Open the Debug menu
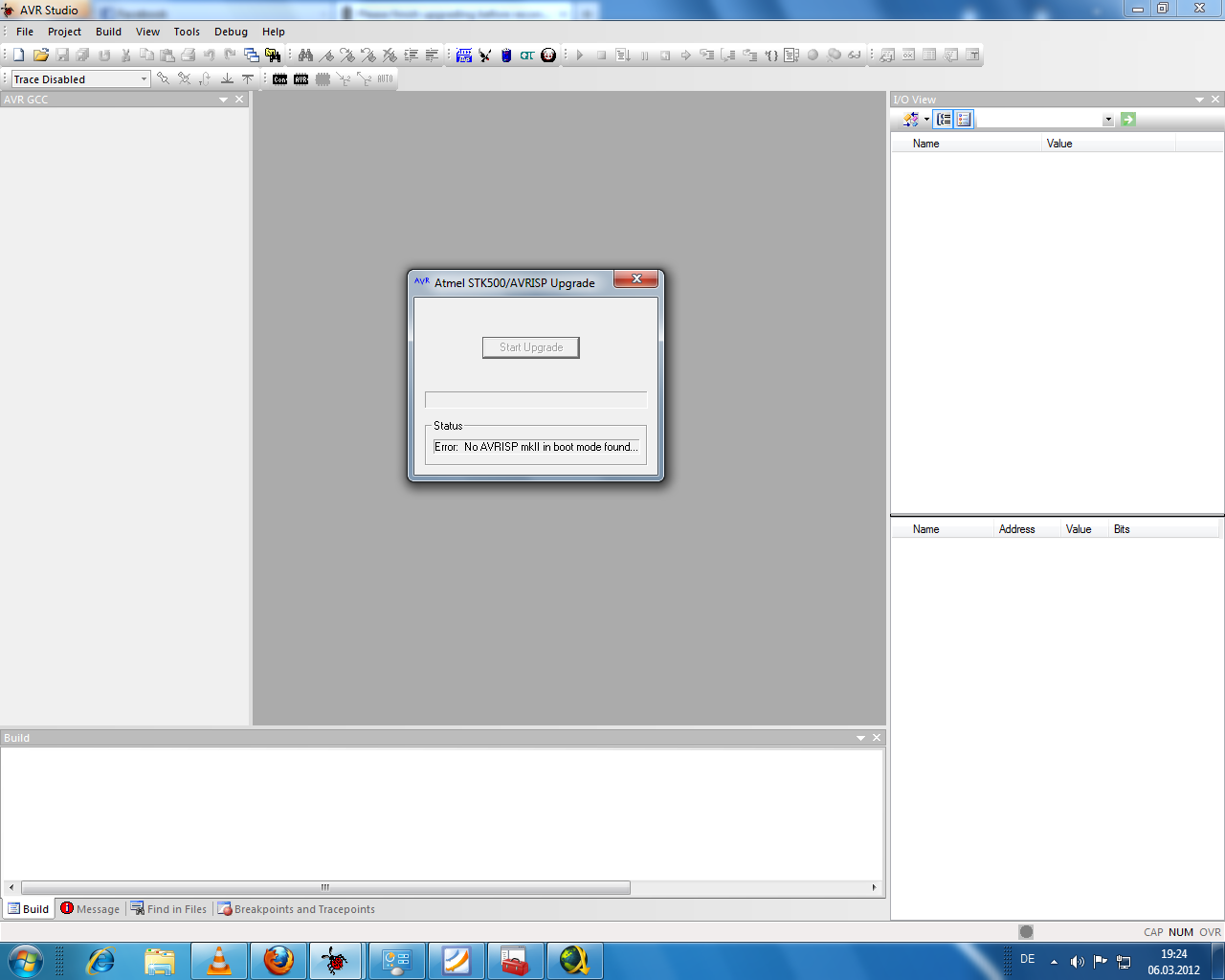The image size is (1225, 980). pyautogui.click(x=231, y=32)
